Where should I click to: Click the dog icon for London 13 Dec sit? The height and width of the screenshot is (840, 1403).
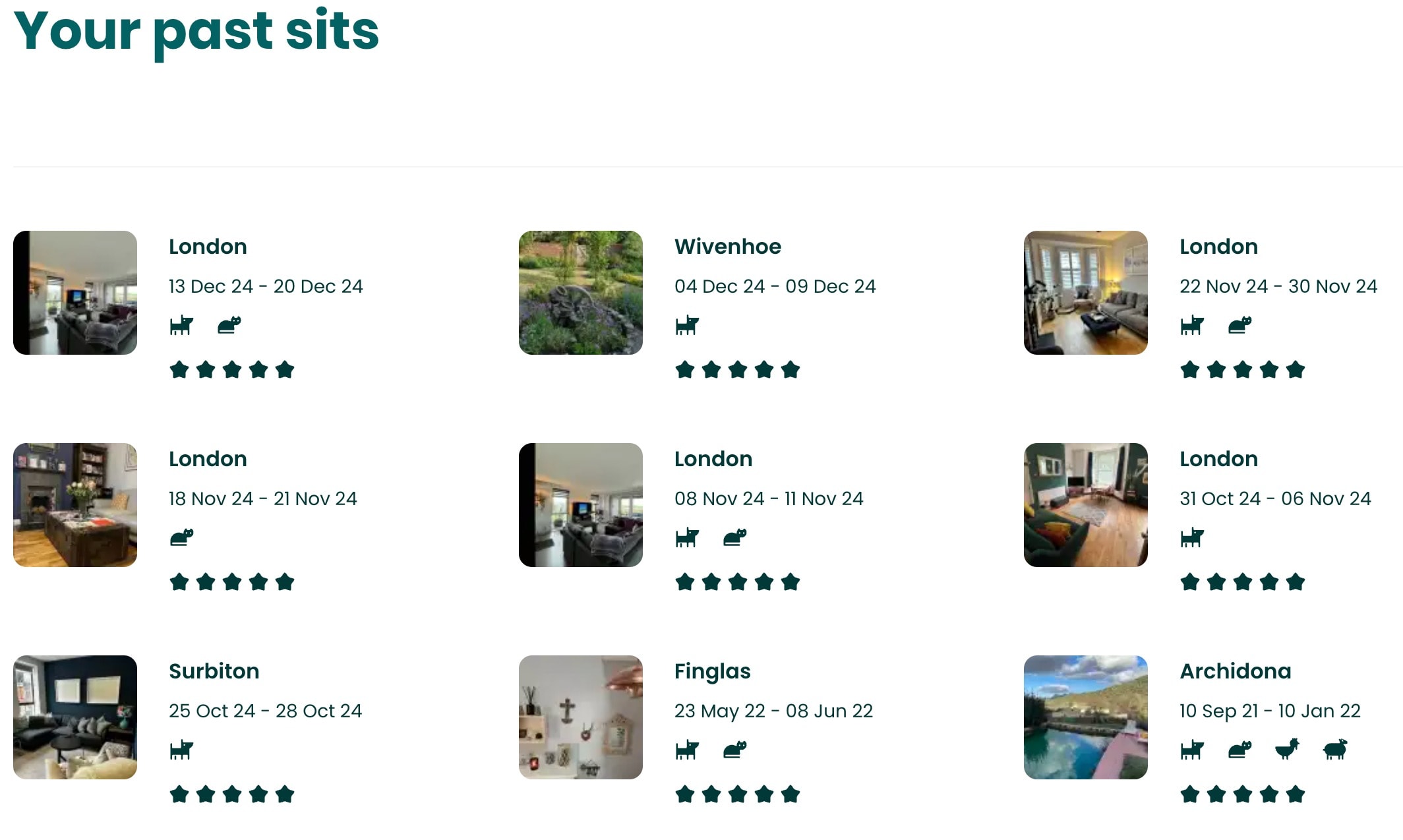click(x=181, y=326)
